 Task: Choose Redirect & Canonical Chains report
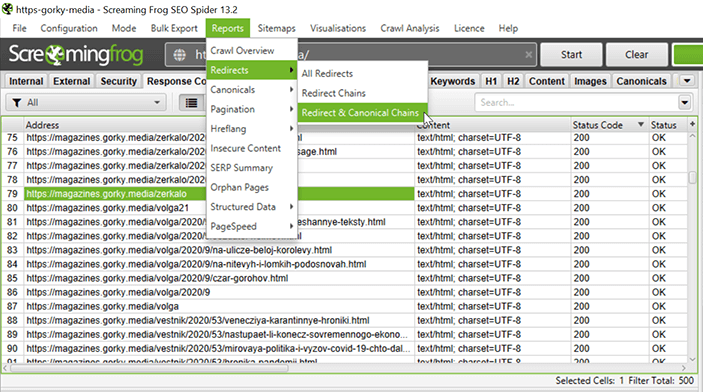362,113
